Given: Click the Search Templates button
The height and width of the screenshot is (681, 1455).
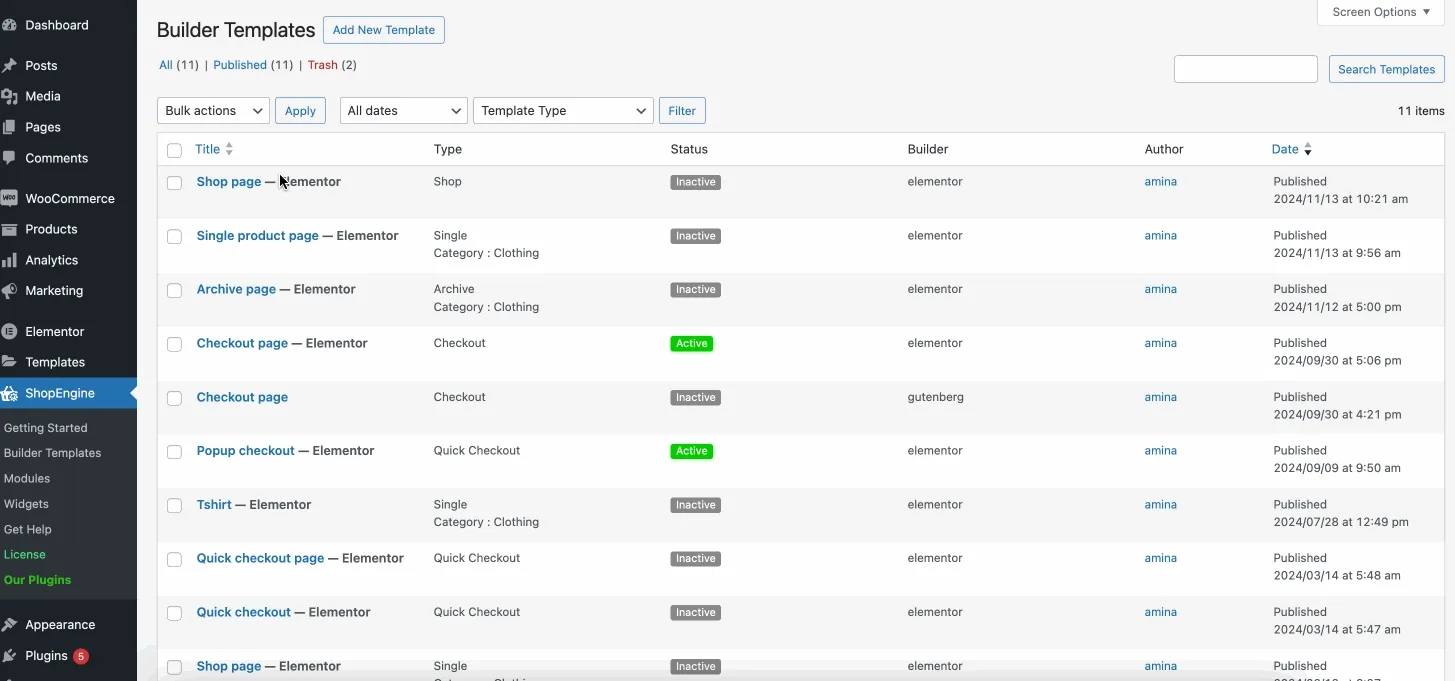Looking at the screenshot, I should tap(1386, 69).
